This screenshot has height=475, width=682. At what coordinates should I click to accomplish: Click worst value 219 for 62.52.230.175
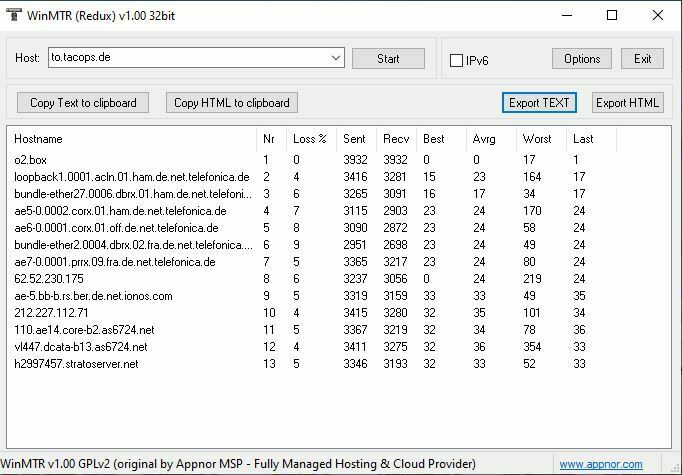(x=532, y=279)
